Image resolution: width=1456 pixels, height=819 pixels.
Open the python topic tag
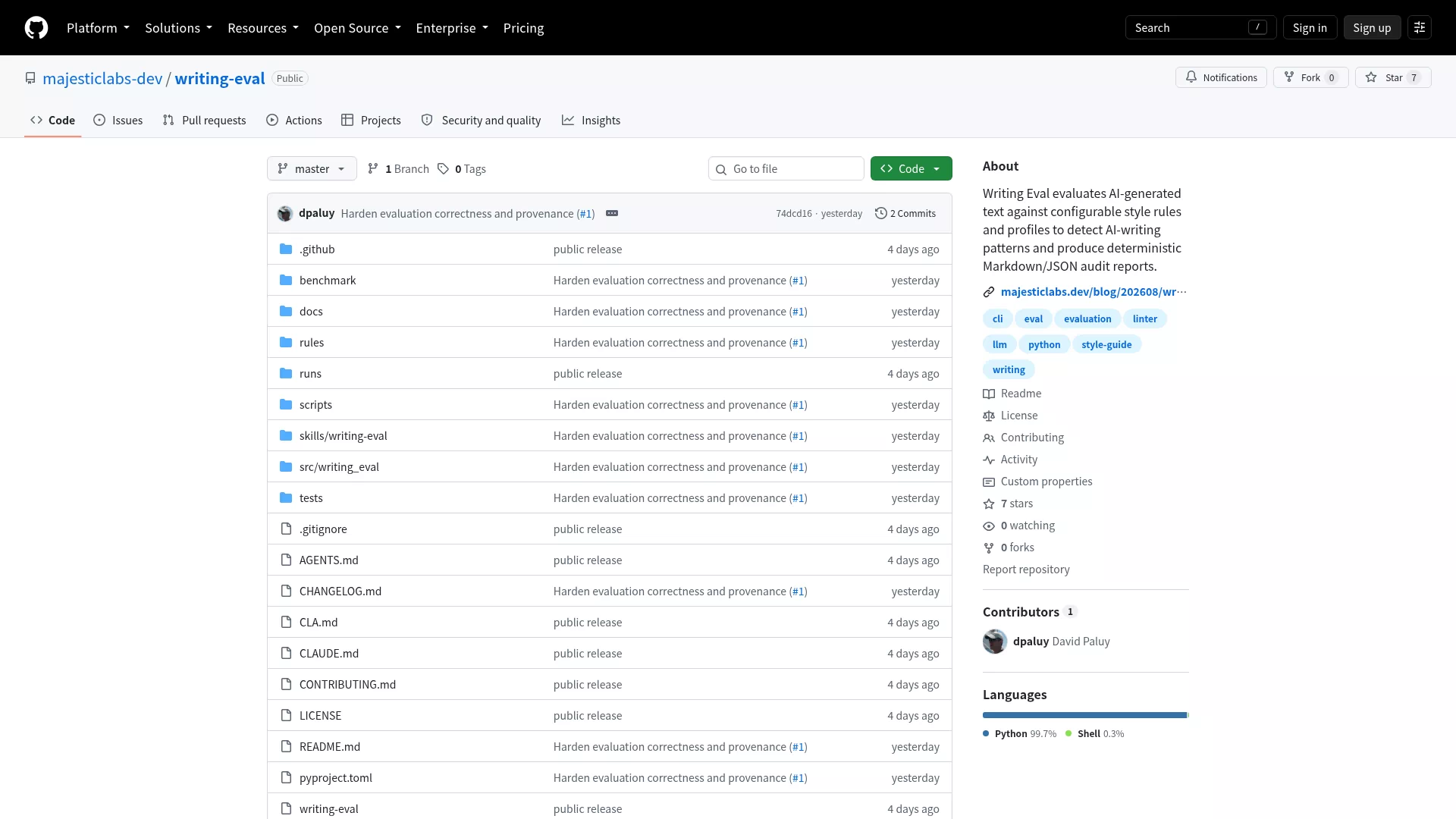click(x=1044, y=345)
